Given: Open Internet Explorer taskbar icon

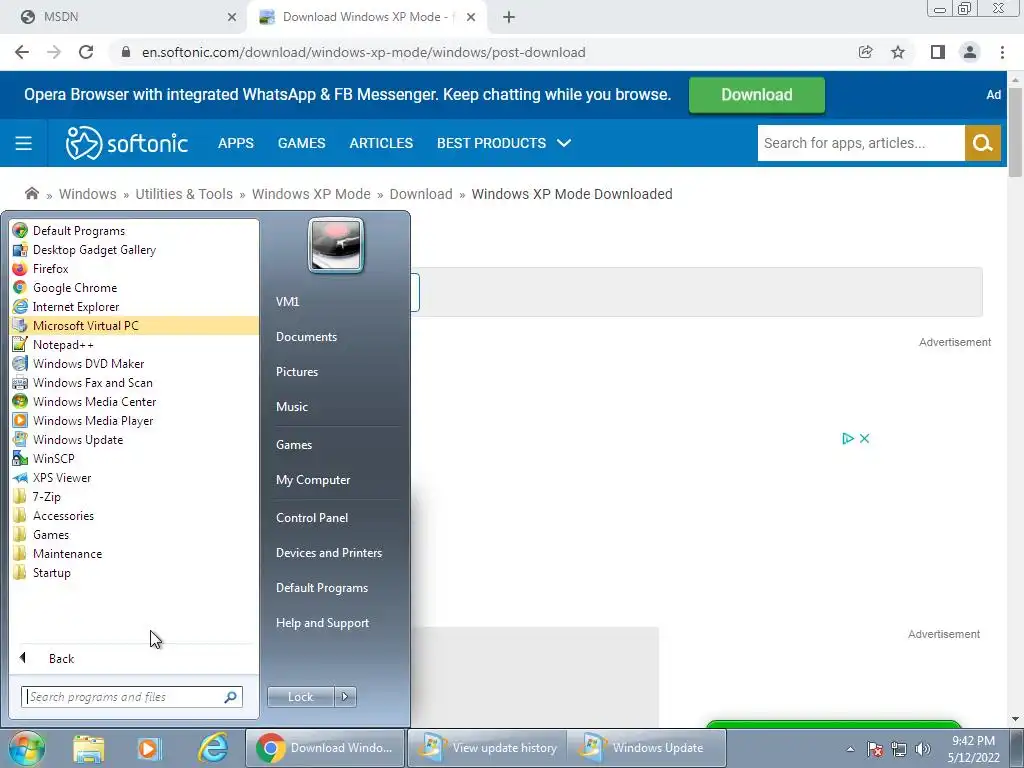Looking at the screenshot, I should click(213, 748).
